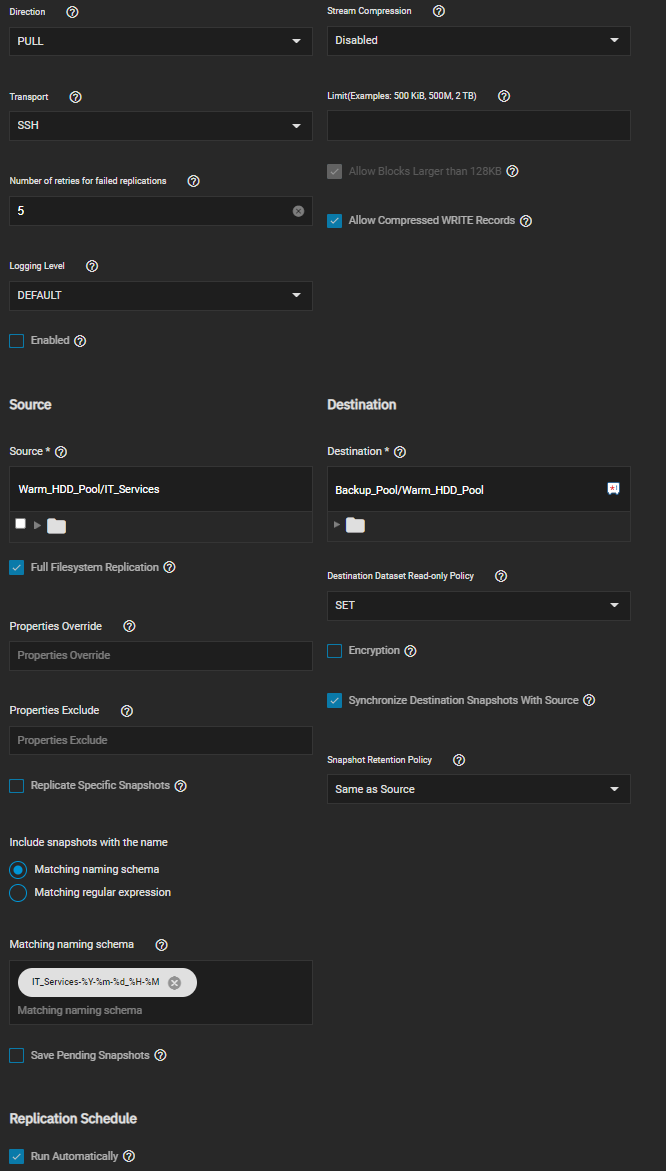Click the IT_Services-%Y-%m-%d_%H-%M chip text
666x1171 pixels.
(96, 982)
